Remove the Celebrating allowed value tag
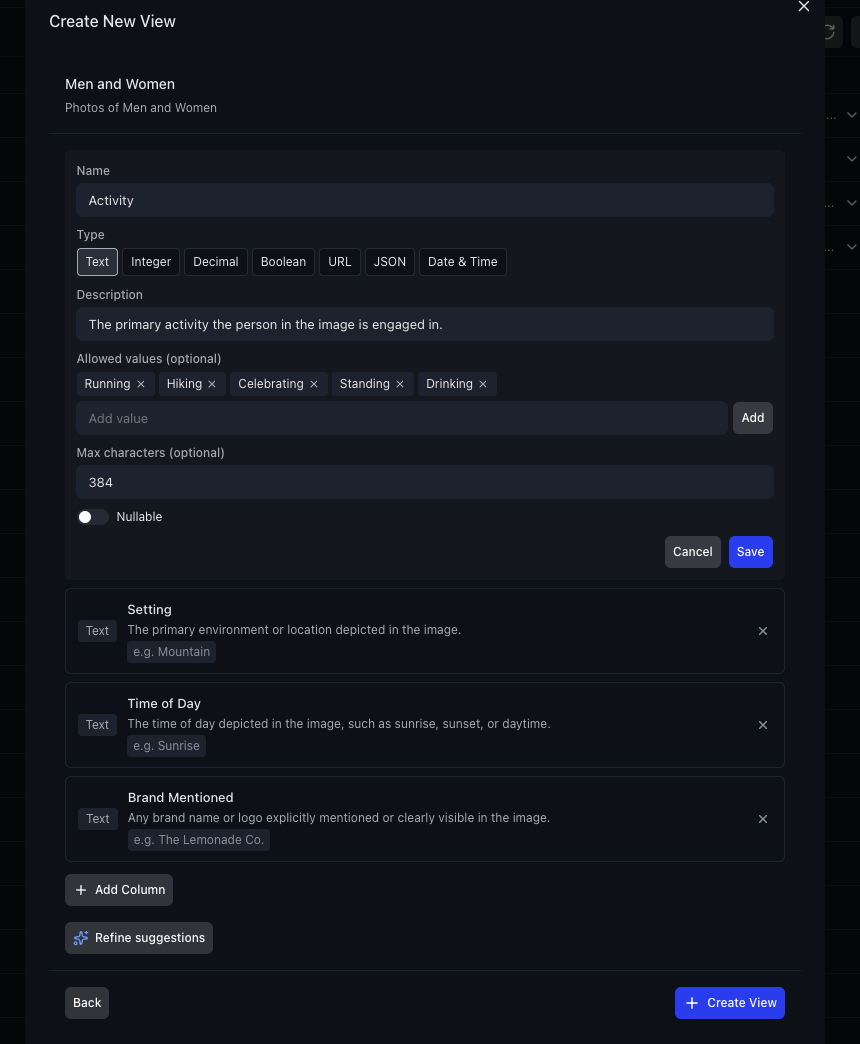860x1044 pixels. (314, 385)
